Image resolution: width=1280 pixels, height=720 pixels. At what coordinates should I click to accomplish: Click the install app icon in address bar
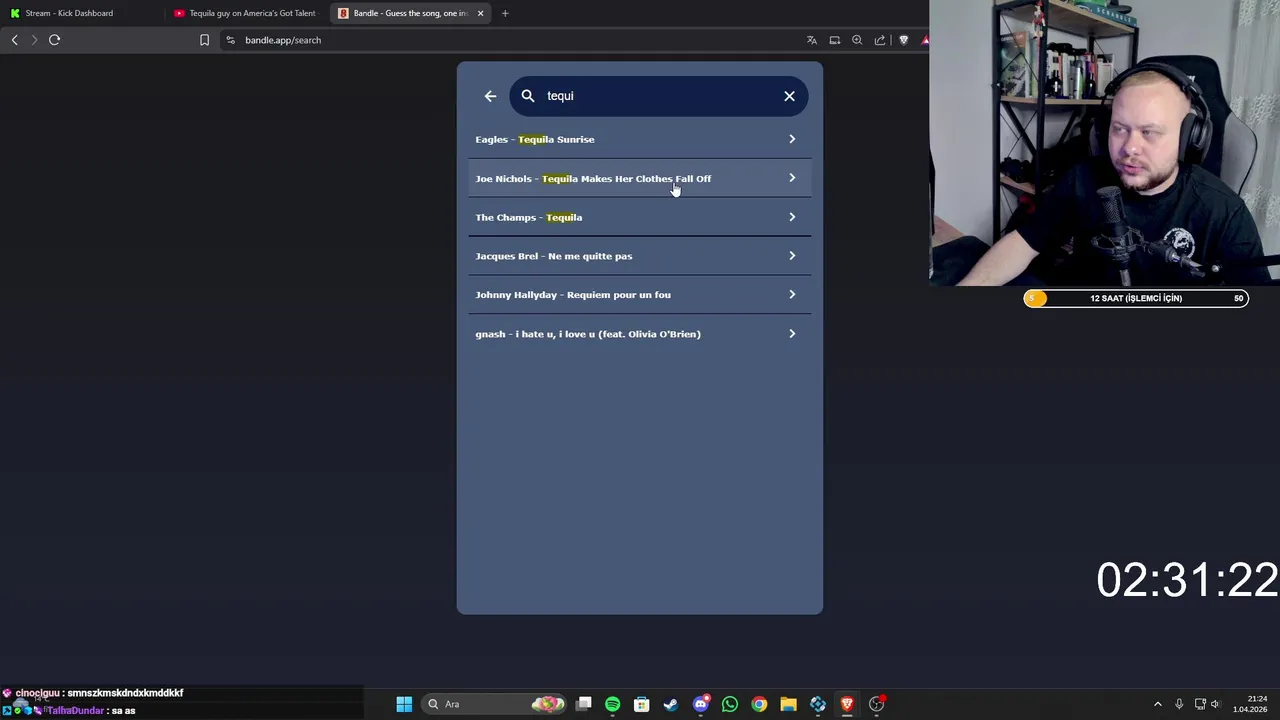835,40
